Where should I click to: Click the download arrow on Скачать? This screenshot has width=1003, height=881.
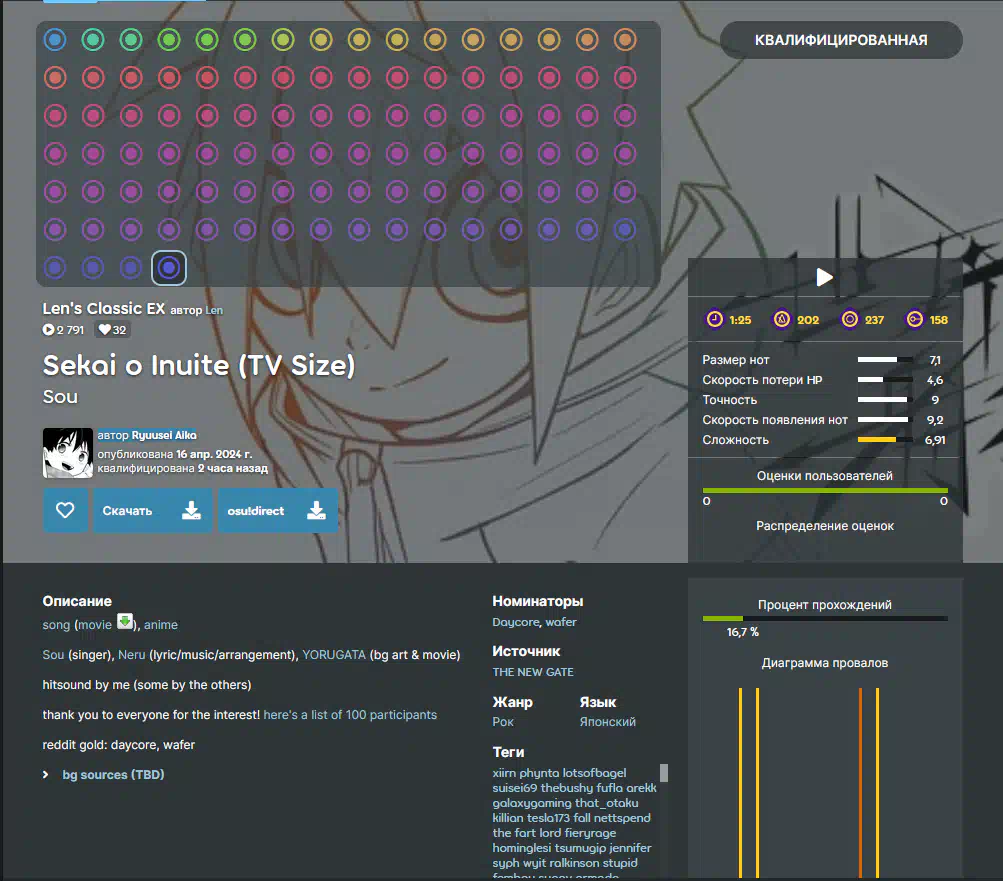191,510
